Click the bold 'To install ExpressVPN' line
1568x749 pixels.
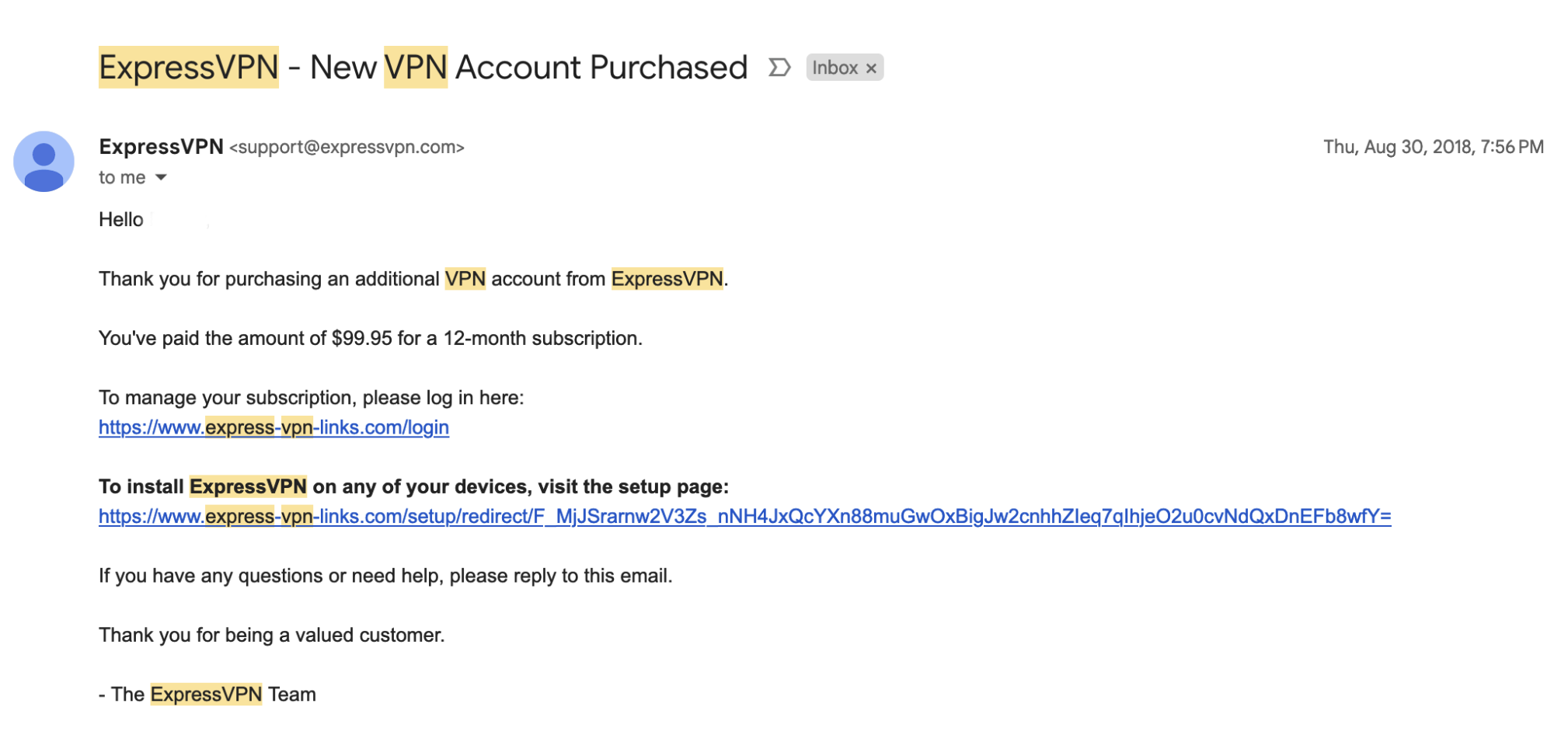[x=413, y=486]
